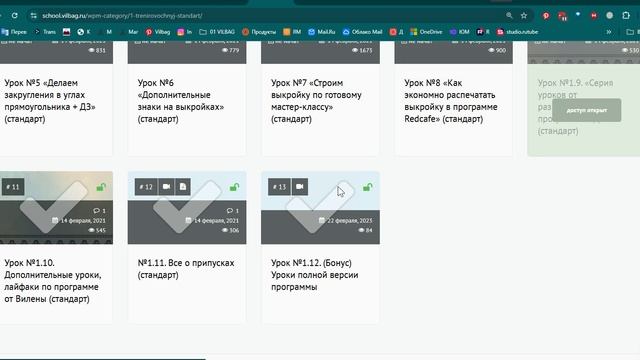This screenshot has height=360, width=640.
Task: Open lesson Урок №5 «Делаем закругления» title
Action: 50,101
